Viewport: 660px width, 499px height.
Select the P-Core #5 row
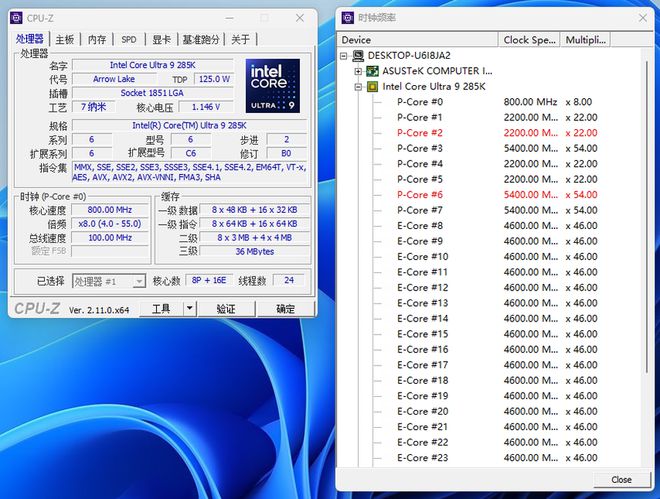pyautogui.click(x=497, y=179)
